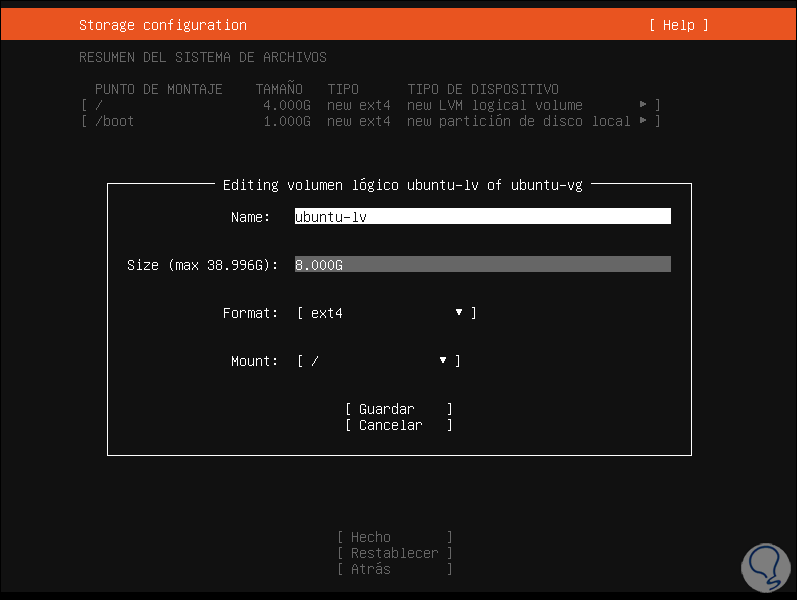The width and height of the screenshot is (797, 600).
Task: Click the Cancelar button
Action: (x=398, y=425)
